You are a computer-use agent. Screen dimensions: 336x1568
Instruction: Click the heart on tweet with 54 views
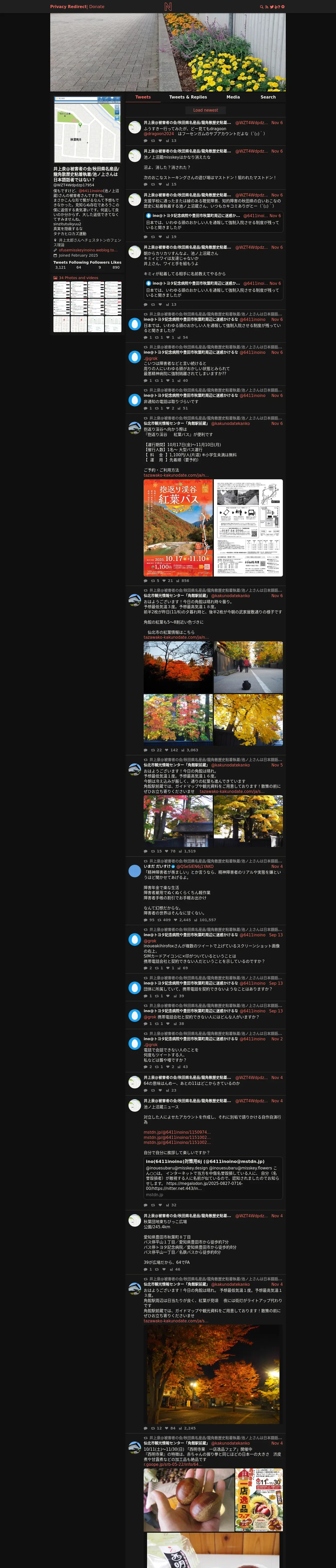(x=168, y=337)
